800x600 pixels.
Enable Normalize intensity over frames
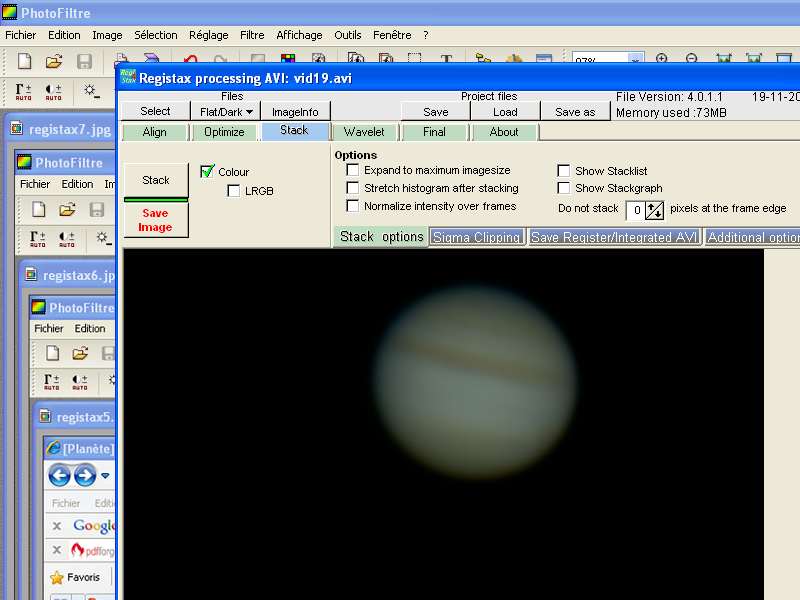point(353,206)
